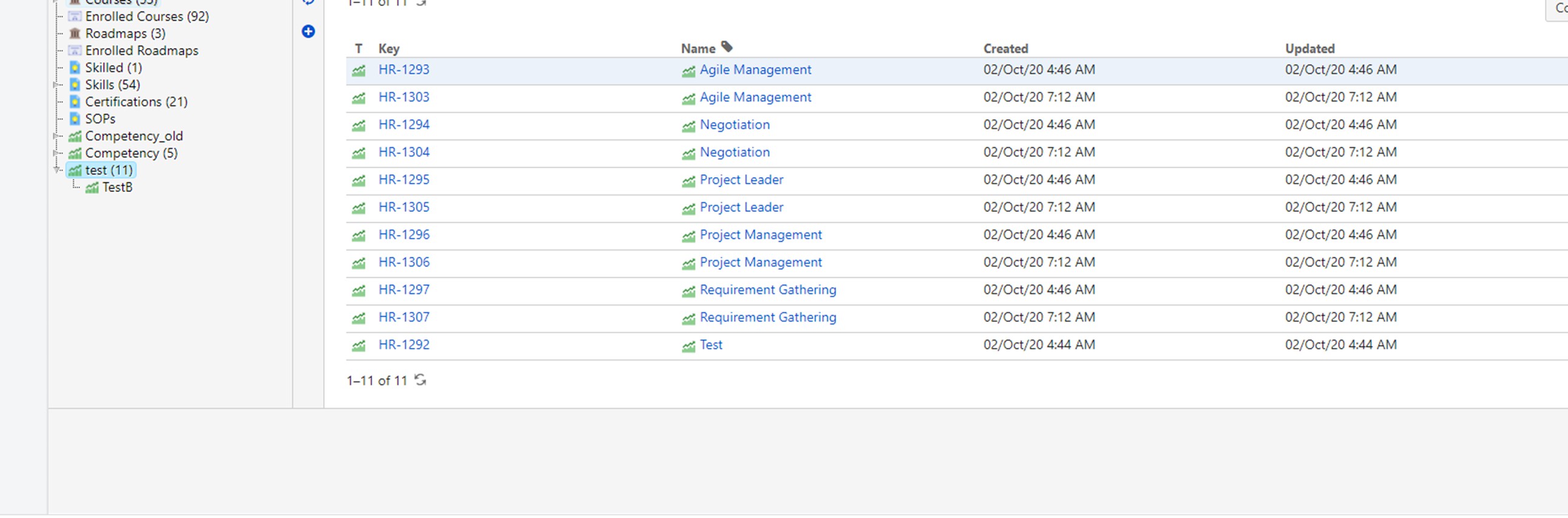Select the type icon in the HR-1305 row
The width and height of the screenshot is (1568, 518).
(359, 208)
